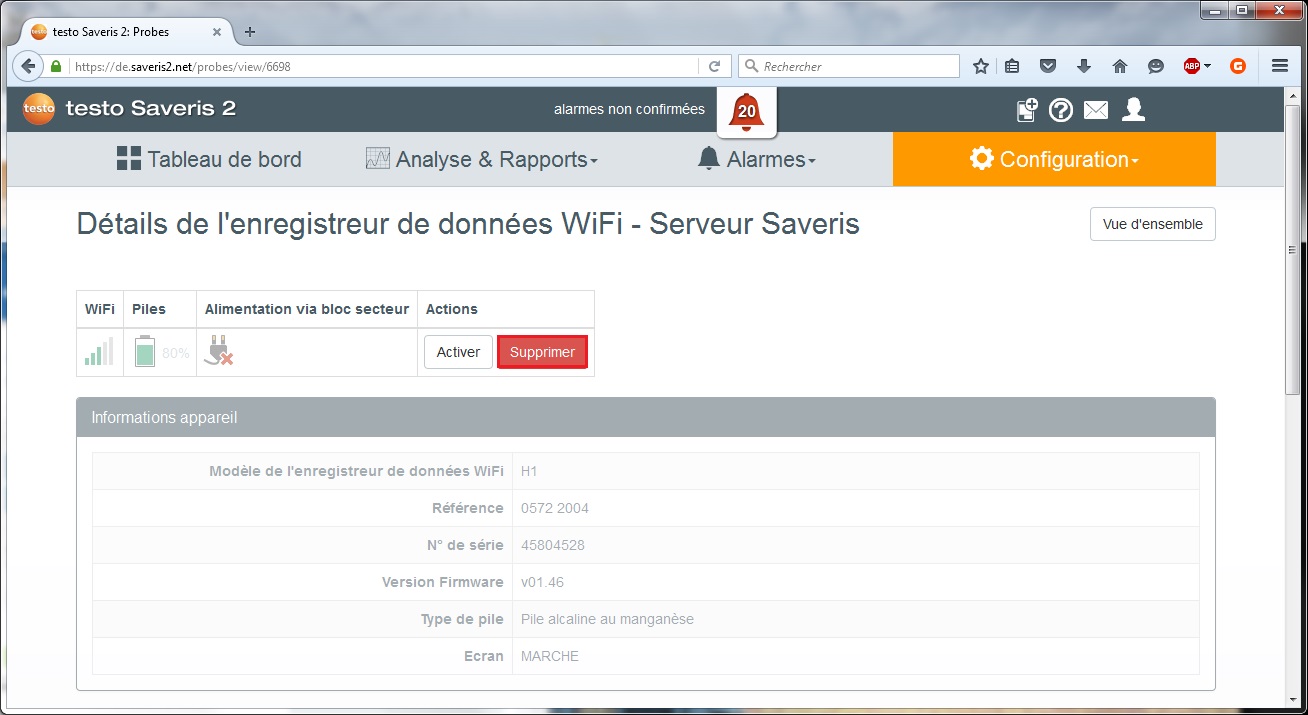Bookmark this page with star icon
The height and width of the screenshot is (715, 1308).
(x=981, y=66)
